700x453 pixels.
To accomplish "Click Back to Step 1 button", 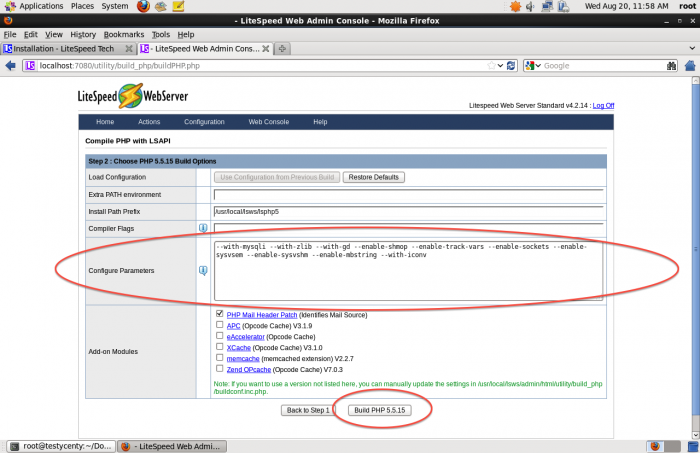I will (308, 410).
